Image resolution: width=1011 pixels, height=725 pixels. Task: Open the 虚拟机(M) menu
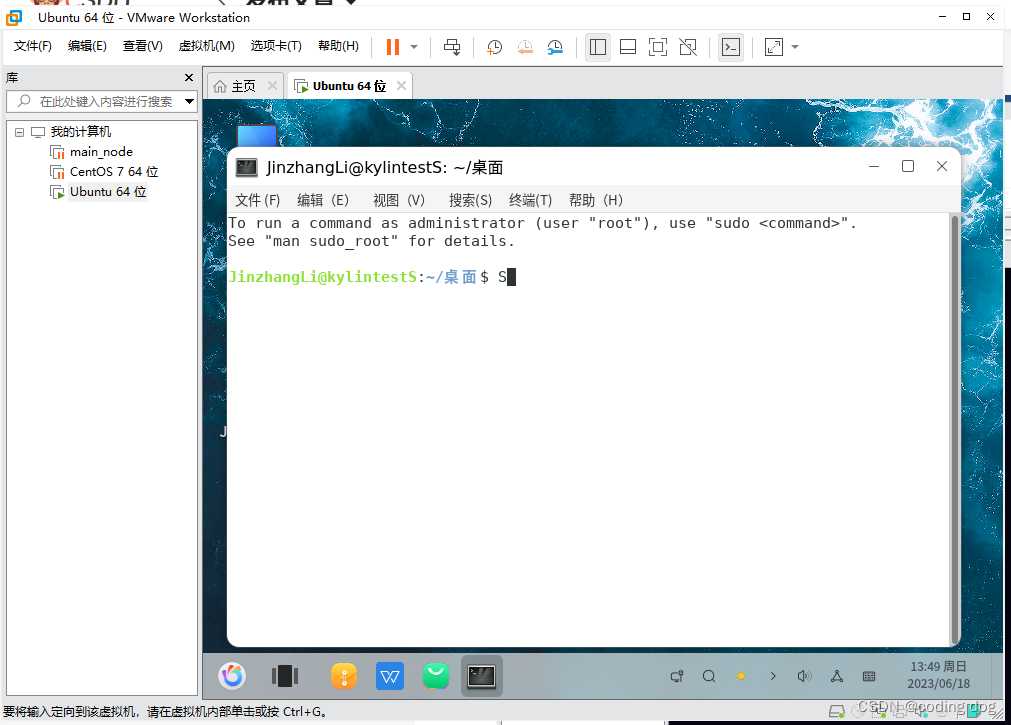206,46
